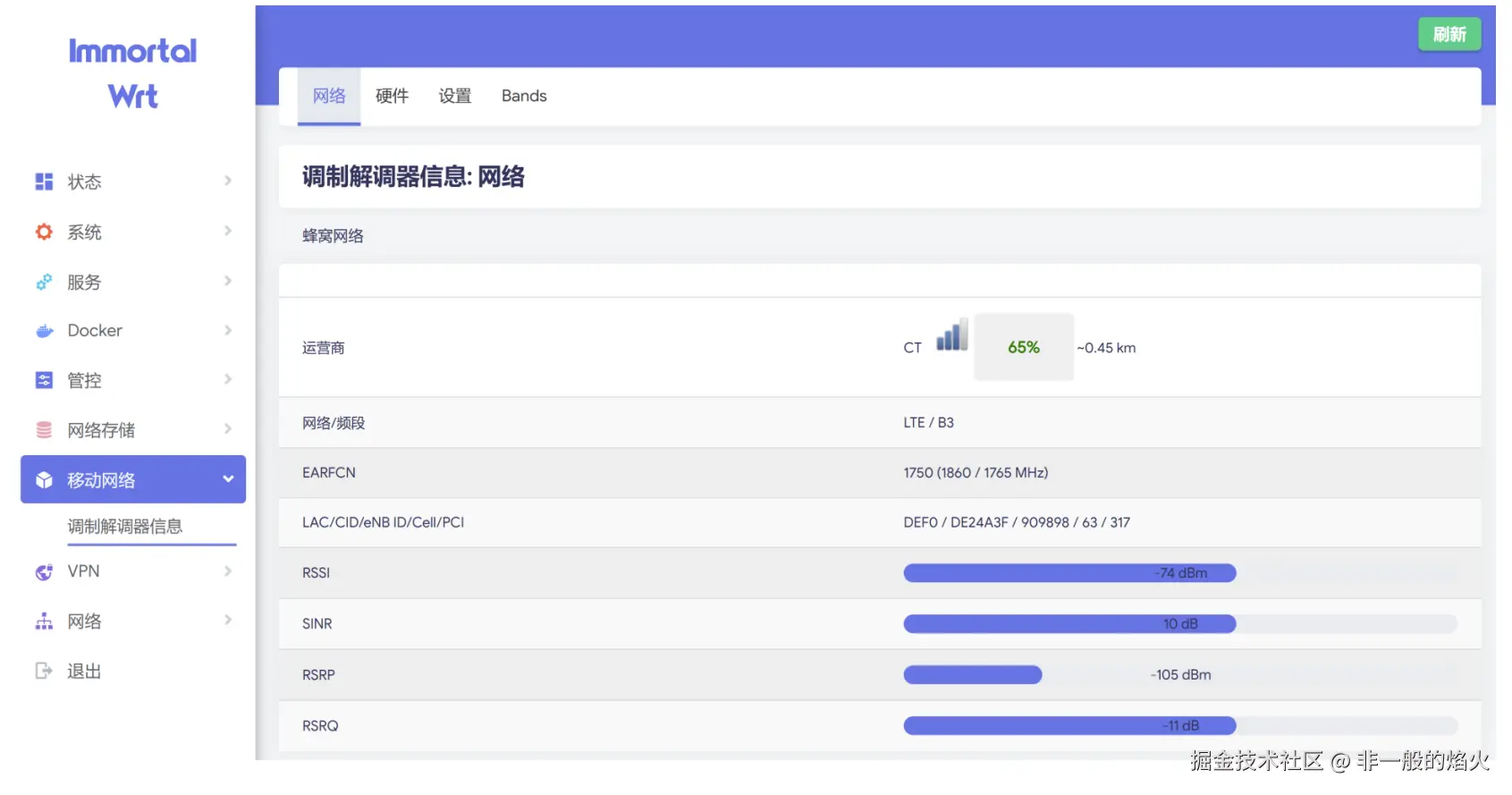Click the VPN globe shield icon

click(44, 571)
